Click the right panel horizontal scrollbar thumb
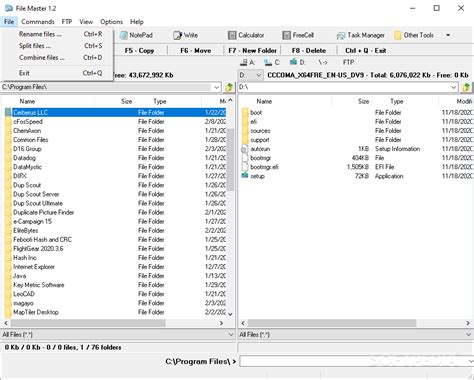The width and height of the screenshot is (474, 380). (x=332, y=323)
